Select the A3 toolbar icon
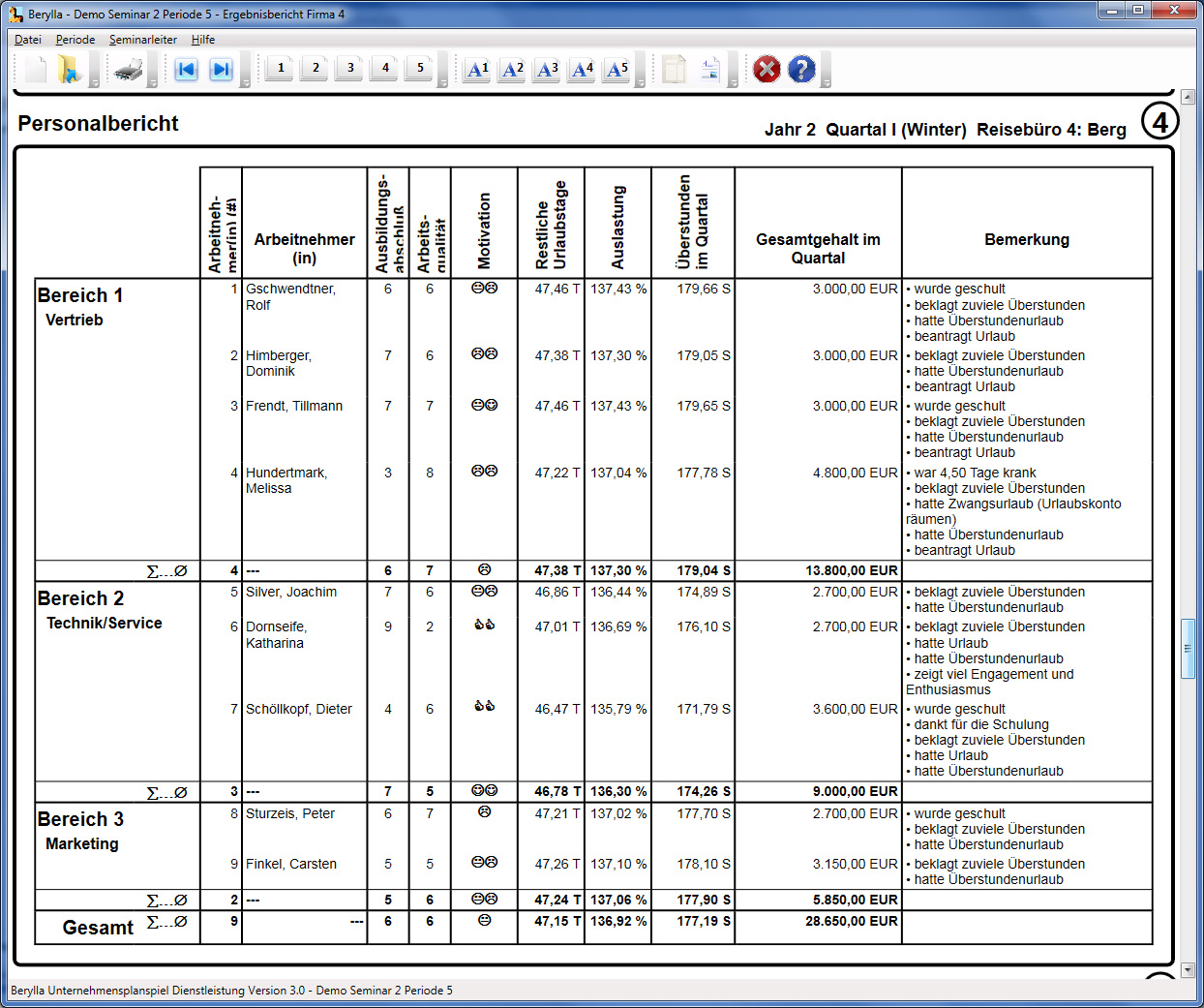The height and width of the screenshot is (1008, 1204). point(547,70)
